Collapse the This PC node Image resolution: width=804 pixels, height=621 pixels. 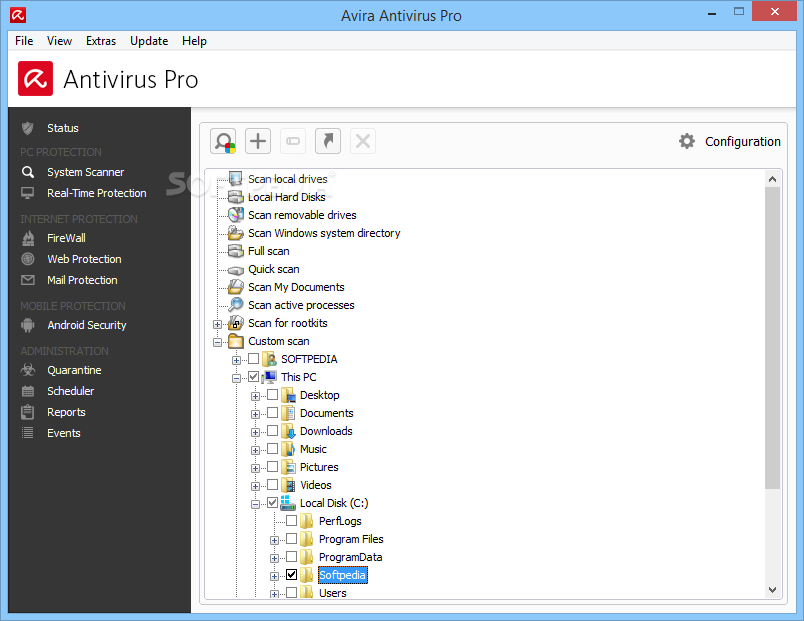click(236, 378)
